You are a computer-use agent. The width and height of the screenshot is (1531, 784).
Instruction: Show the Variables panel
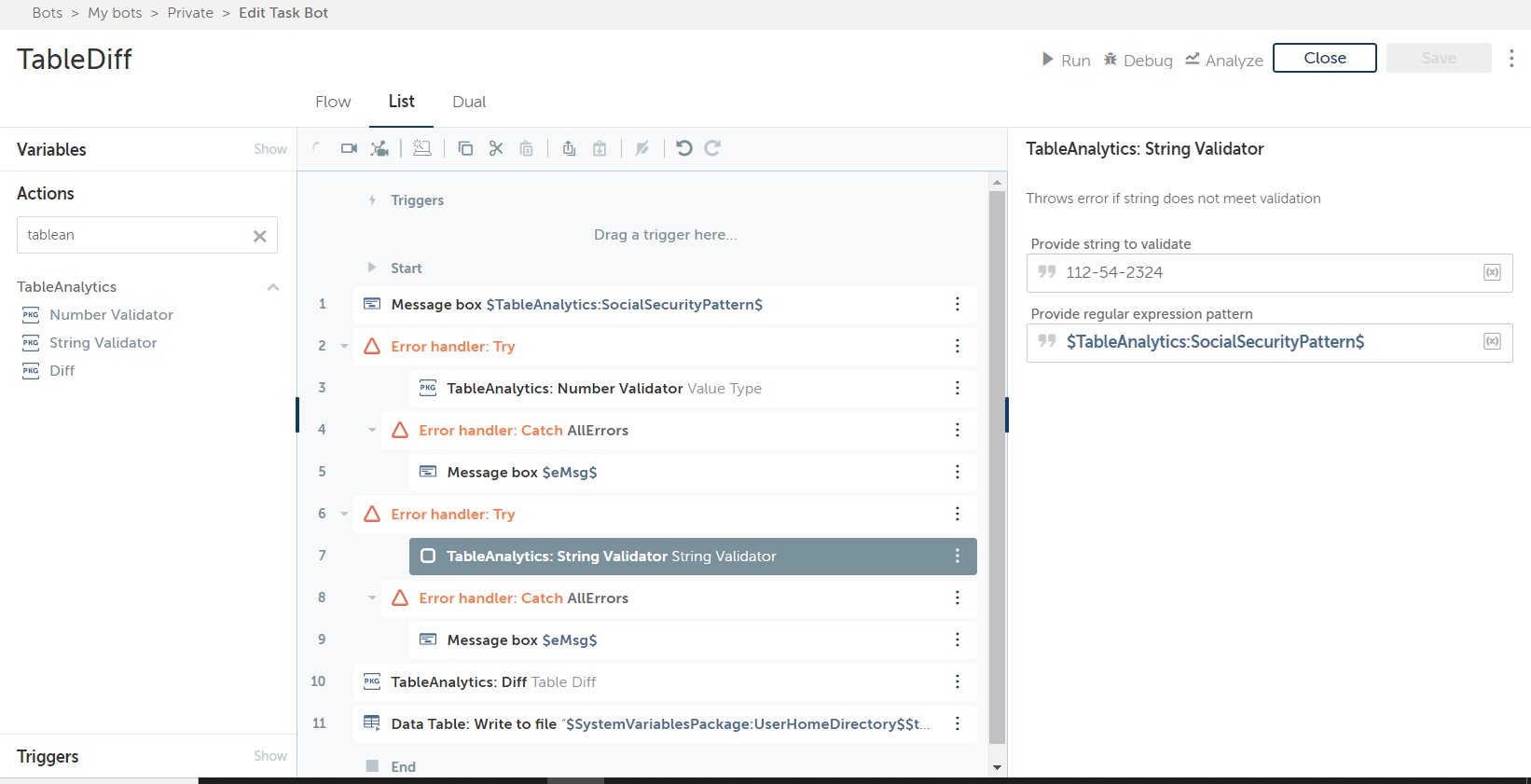click(269, 149)
